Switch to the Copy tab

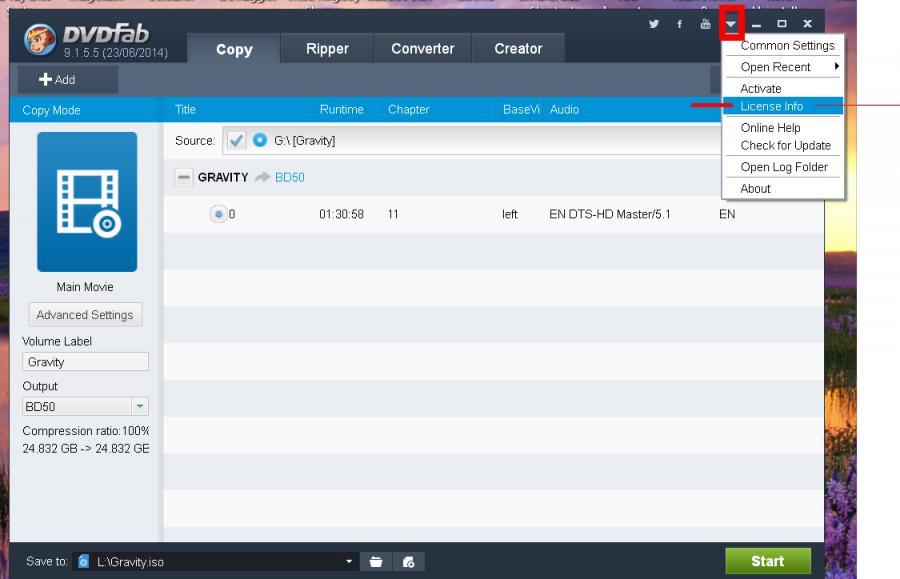[234, 49]
